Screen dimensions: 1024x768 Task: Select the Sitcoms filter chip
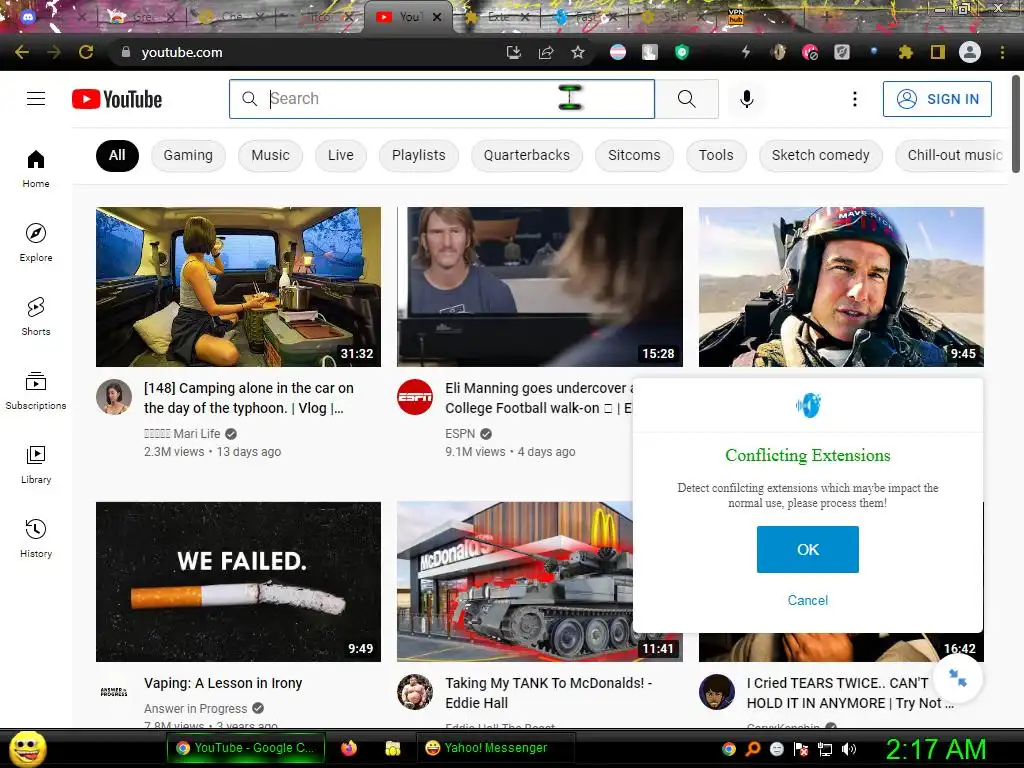tap(634, 155)
